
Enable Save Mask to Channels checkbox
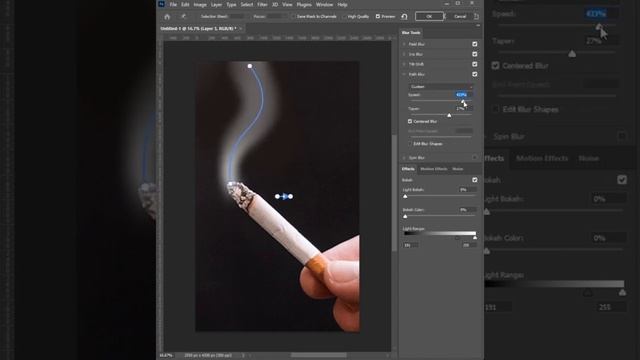pos(293,16)
